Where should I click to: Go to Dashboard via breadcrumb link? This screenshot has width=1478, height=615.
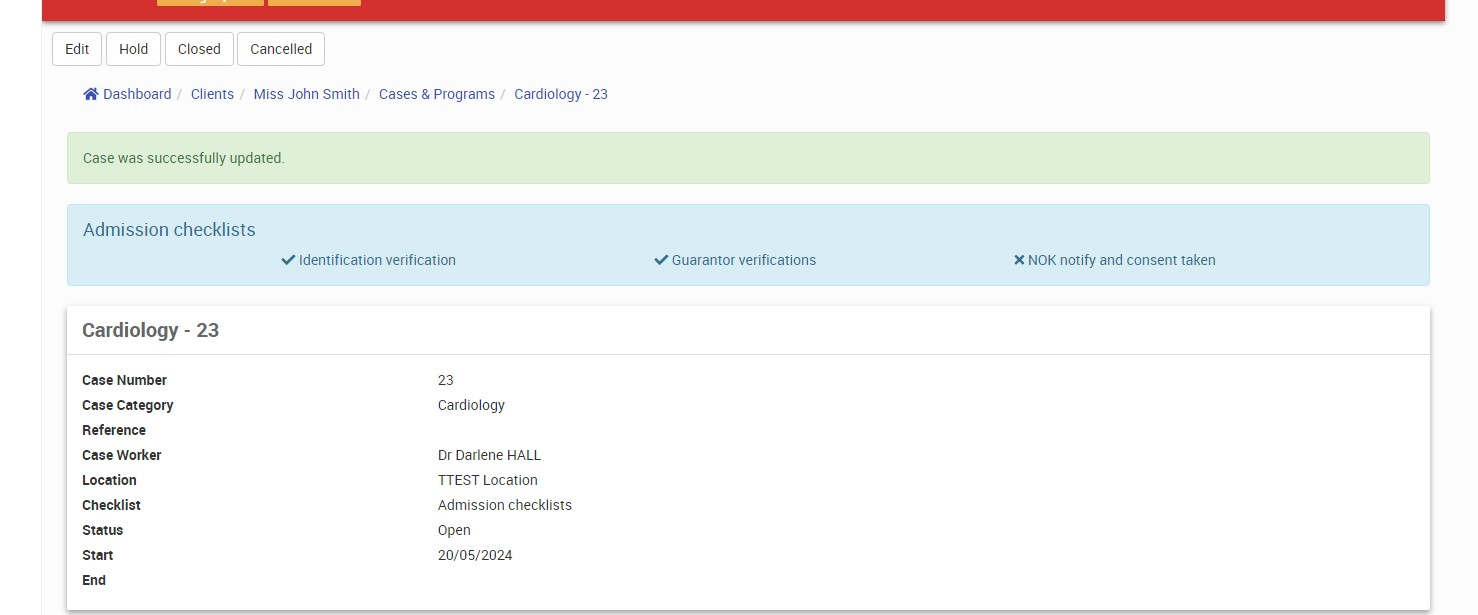(137, 94)
